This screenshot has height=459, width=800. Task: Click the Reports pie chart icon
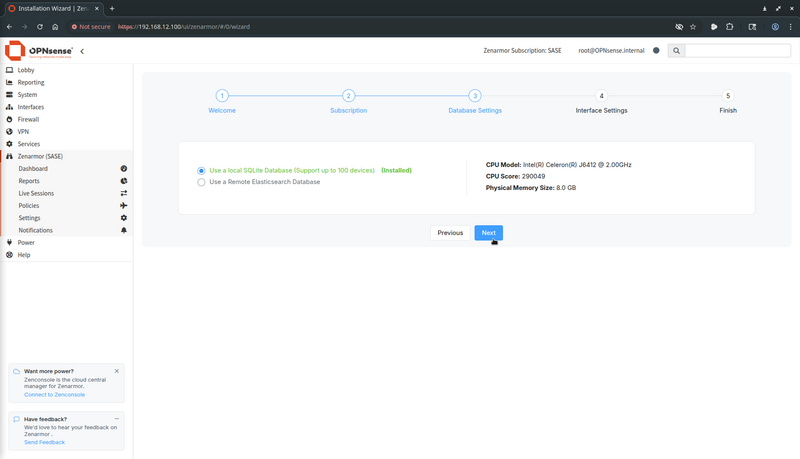point(123,181)
